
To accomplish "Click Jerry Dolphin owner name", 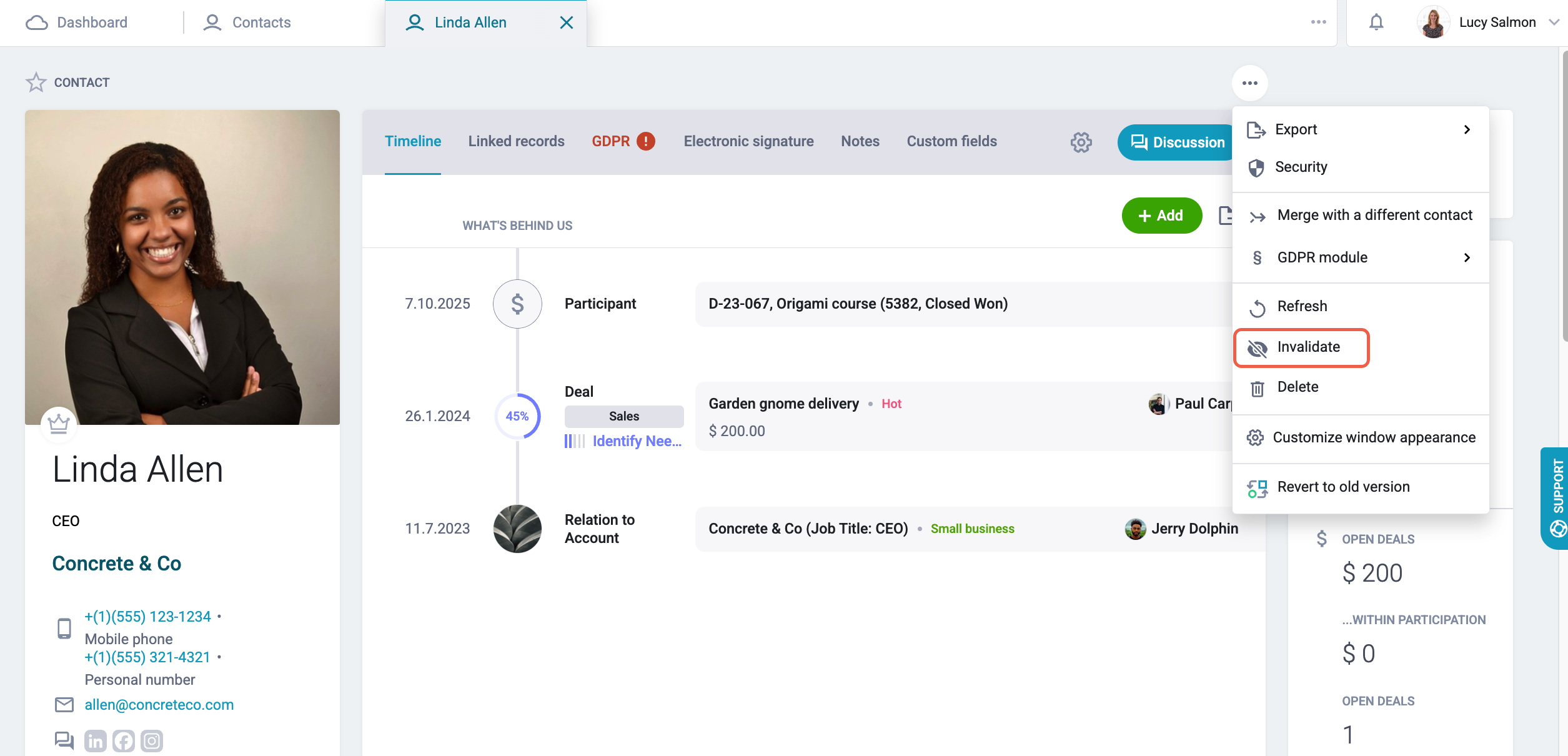I will click(1194, 529).
